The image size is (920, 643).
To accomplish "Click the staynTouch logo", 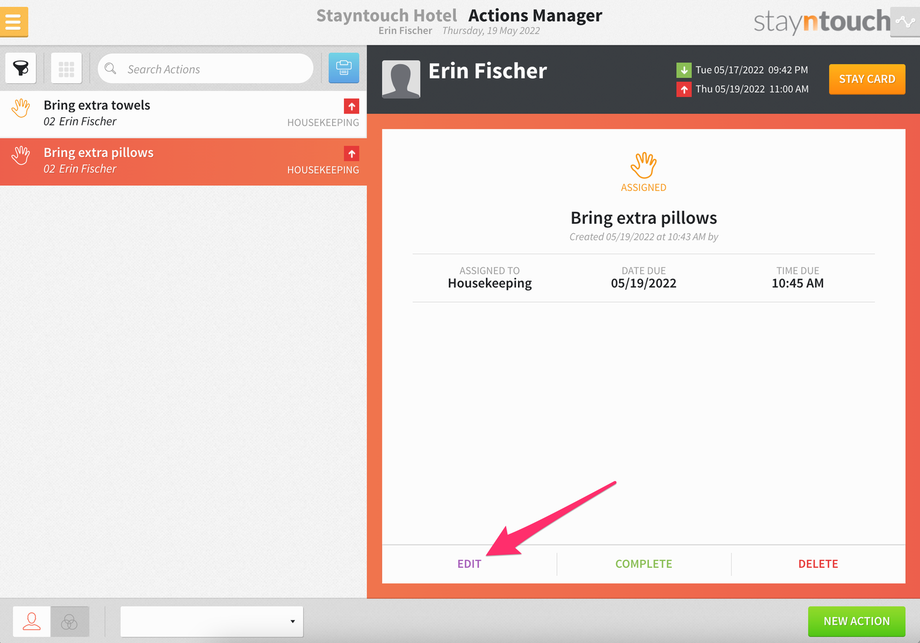I will point(821,22).
